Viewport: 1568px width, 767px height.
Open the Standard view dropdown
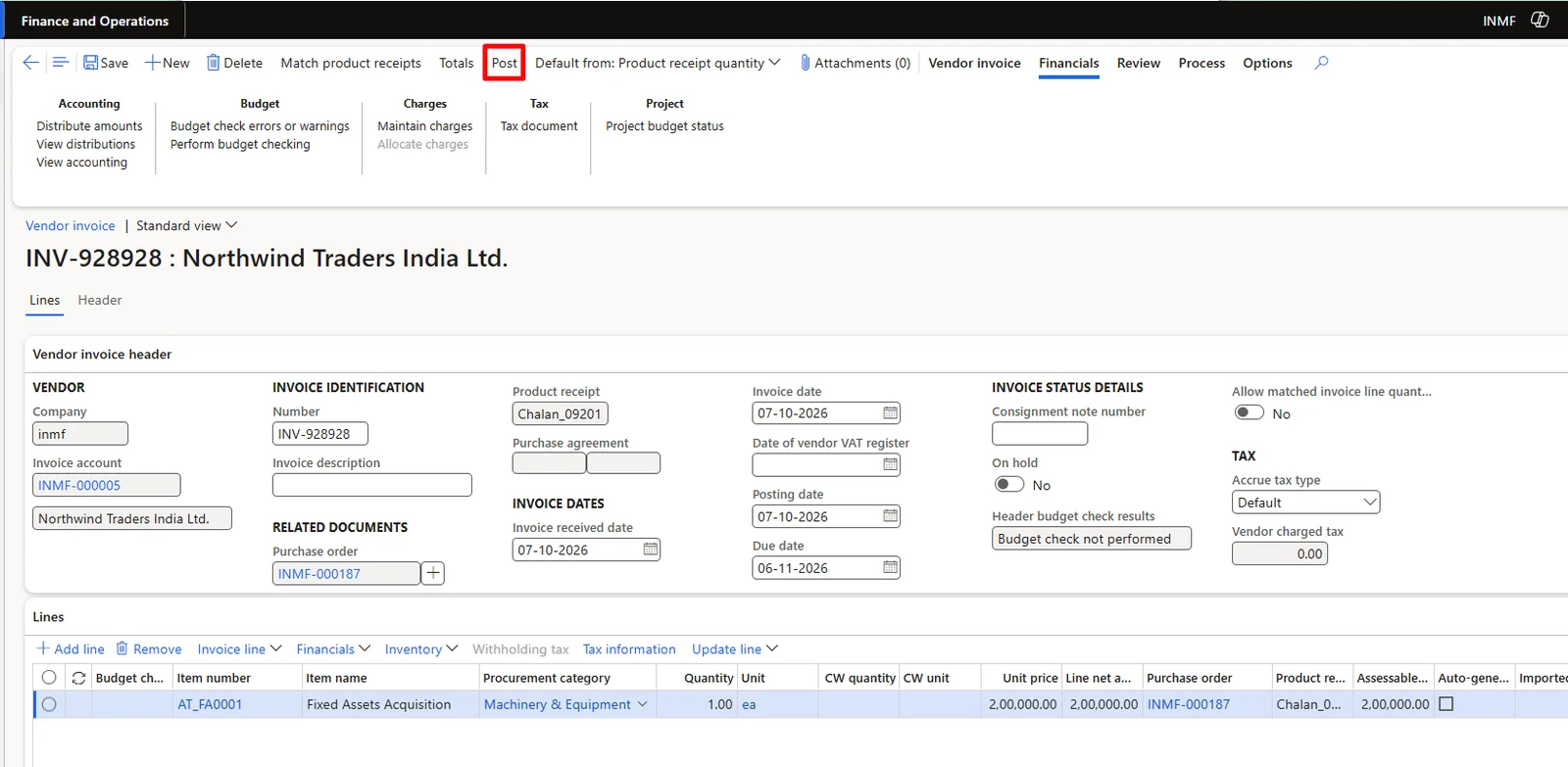pos(186,225)
